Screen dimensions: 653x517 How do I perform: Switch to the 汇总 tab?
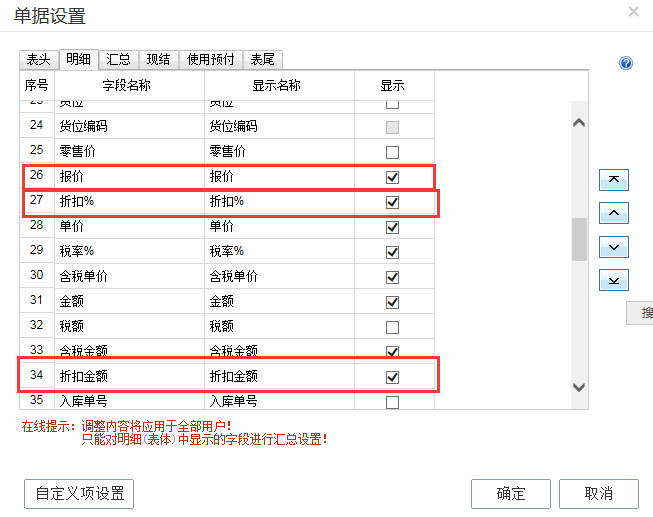118,60
